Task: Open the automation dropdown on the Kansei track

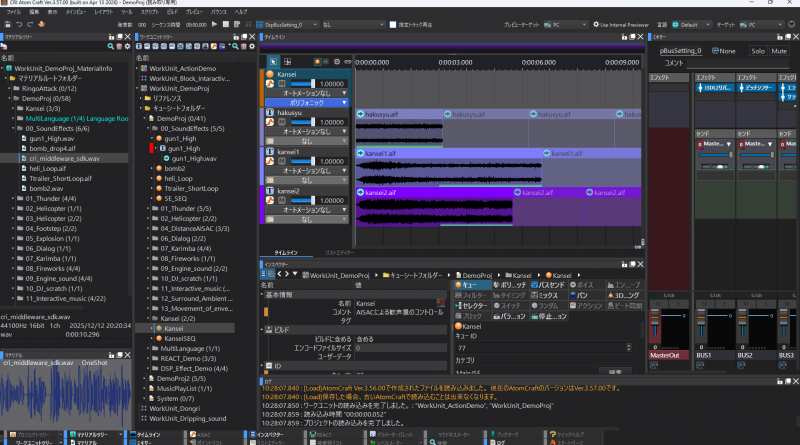Action: tap(307, 93)
